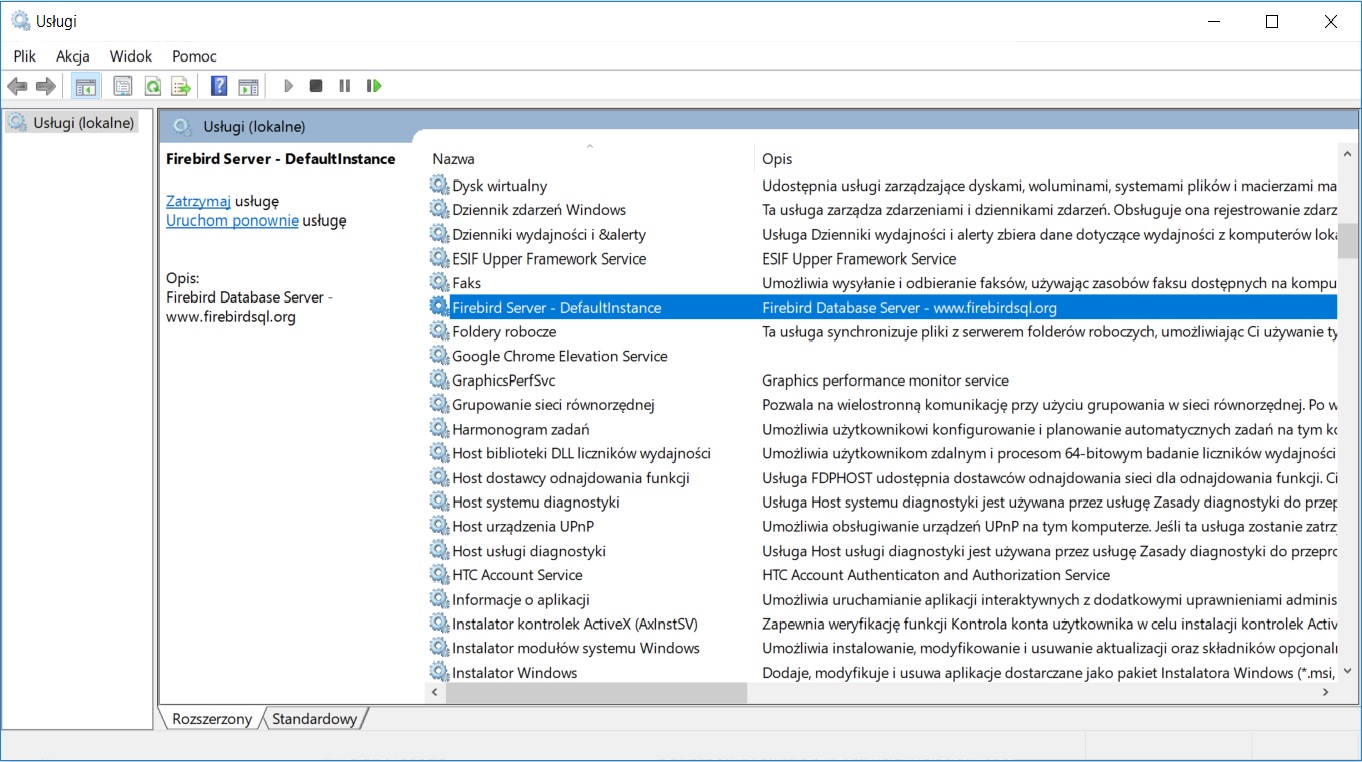The image size is (1362, 762).
Task: Switch to the Standardowy tab
Action: coord(314,719)
